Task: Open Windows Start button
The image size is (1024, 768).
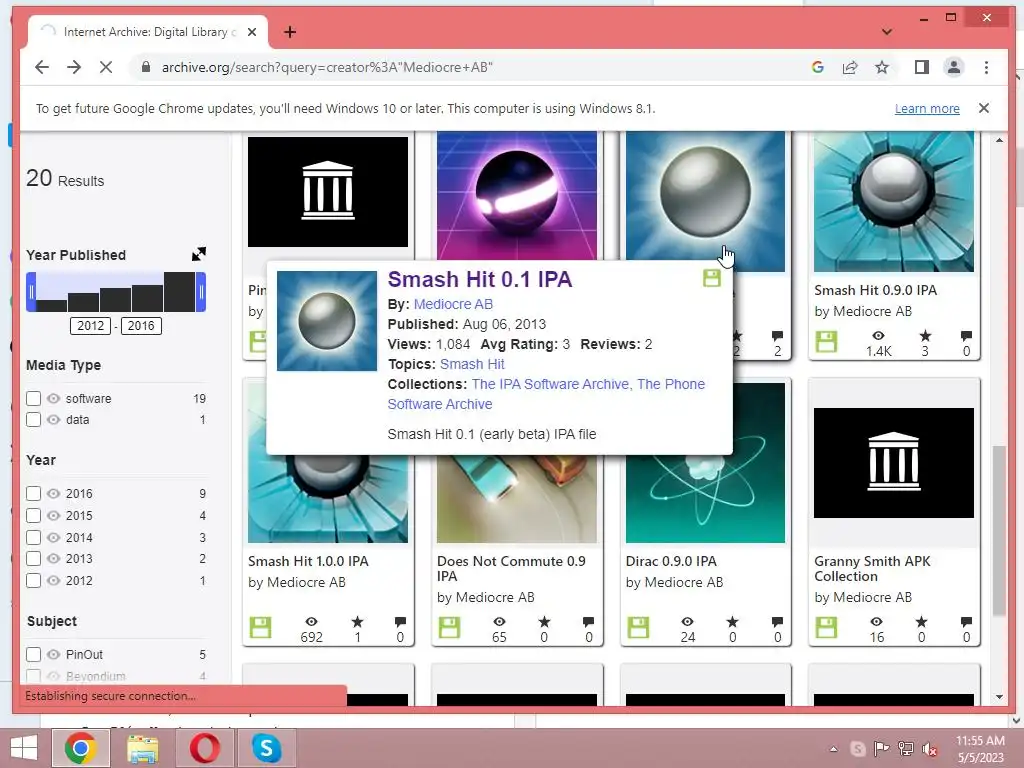Action: click(24, 748)
